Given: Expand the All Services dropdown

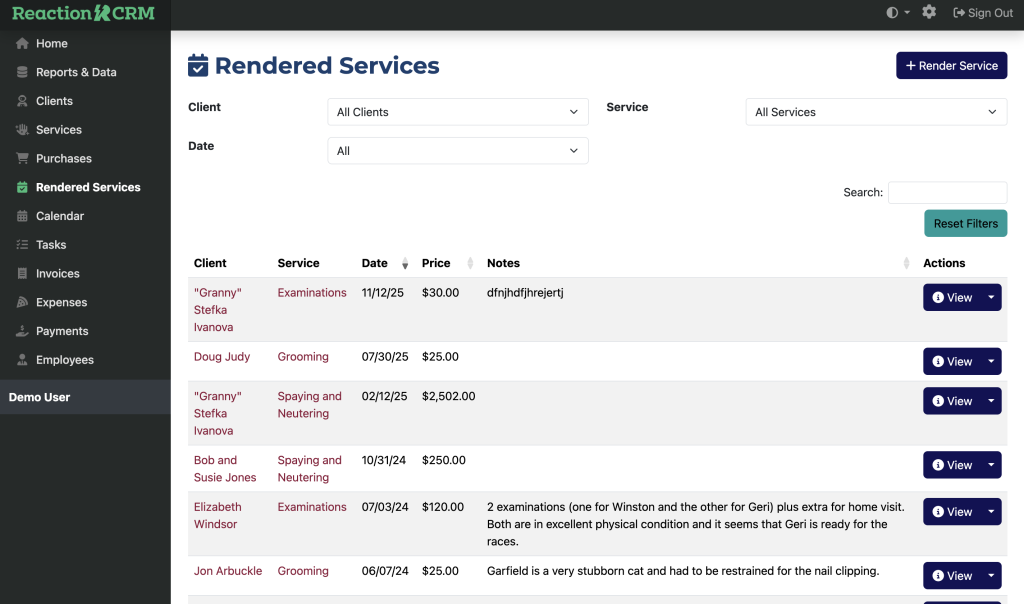Looking at the screenshot, I should click(x=876, y=112).
